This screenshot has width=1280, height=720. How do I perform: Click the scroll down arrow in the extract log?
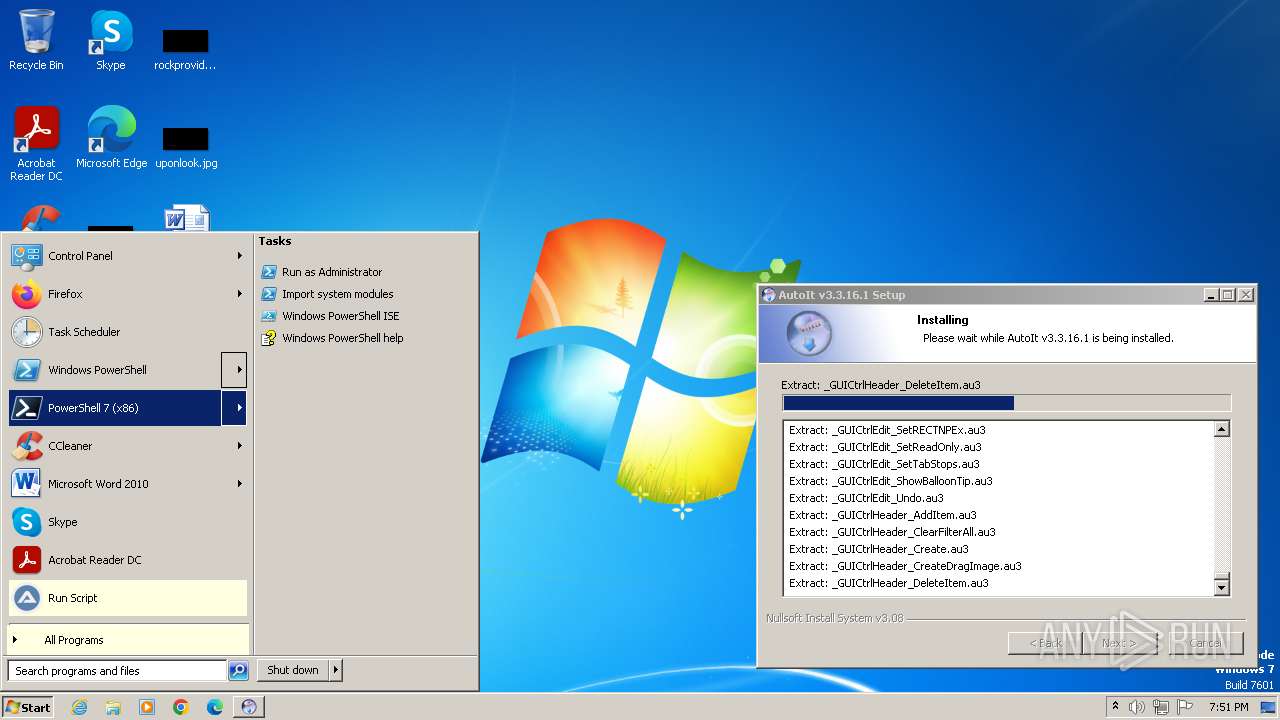(x=1221, y=589)
